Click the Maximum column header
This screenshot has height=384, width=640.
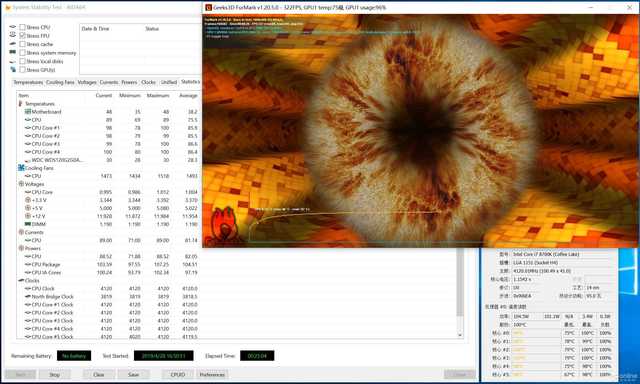coord(158,95)
